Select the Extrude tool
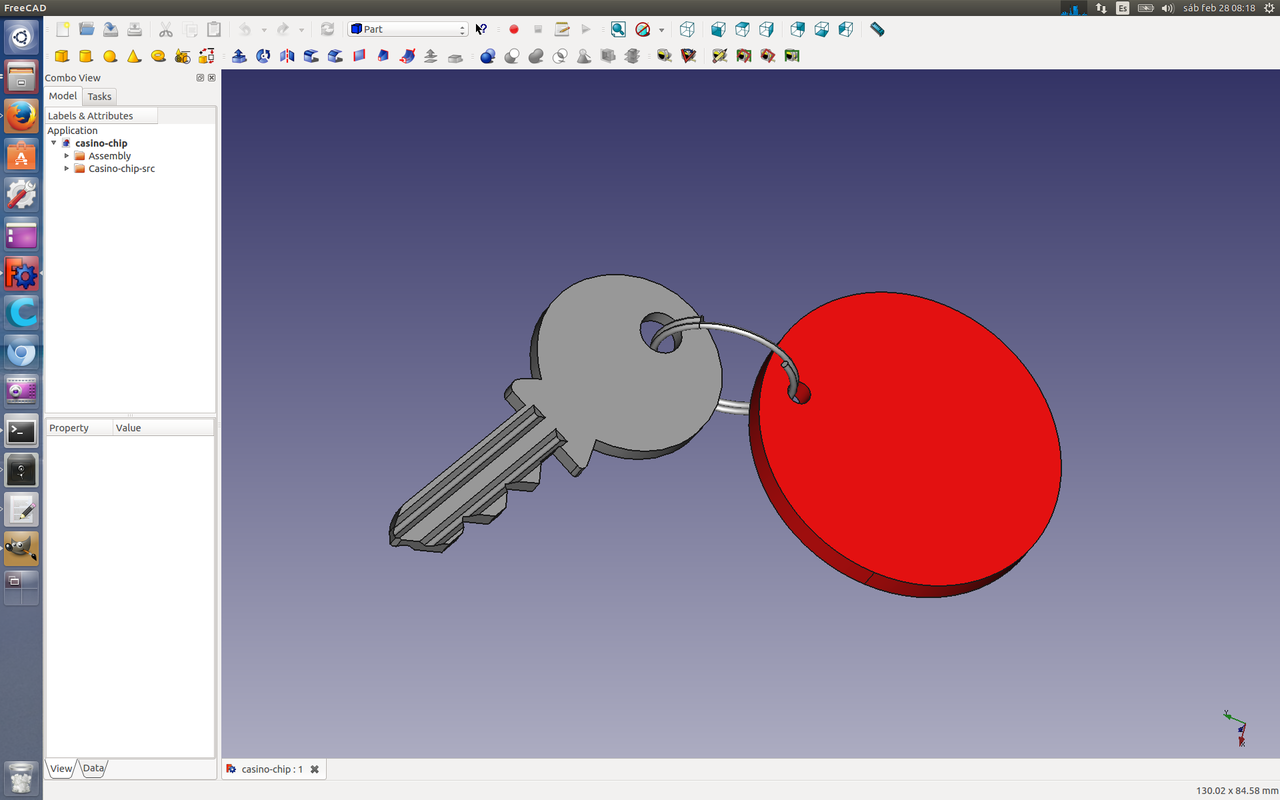Screen dimensions: 1280x800 [x=239, y=56]
